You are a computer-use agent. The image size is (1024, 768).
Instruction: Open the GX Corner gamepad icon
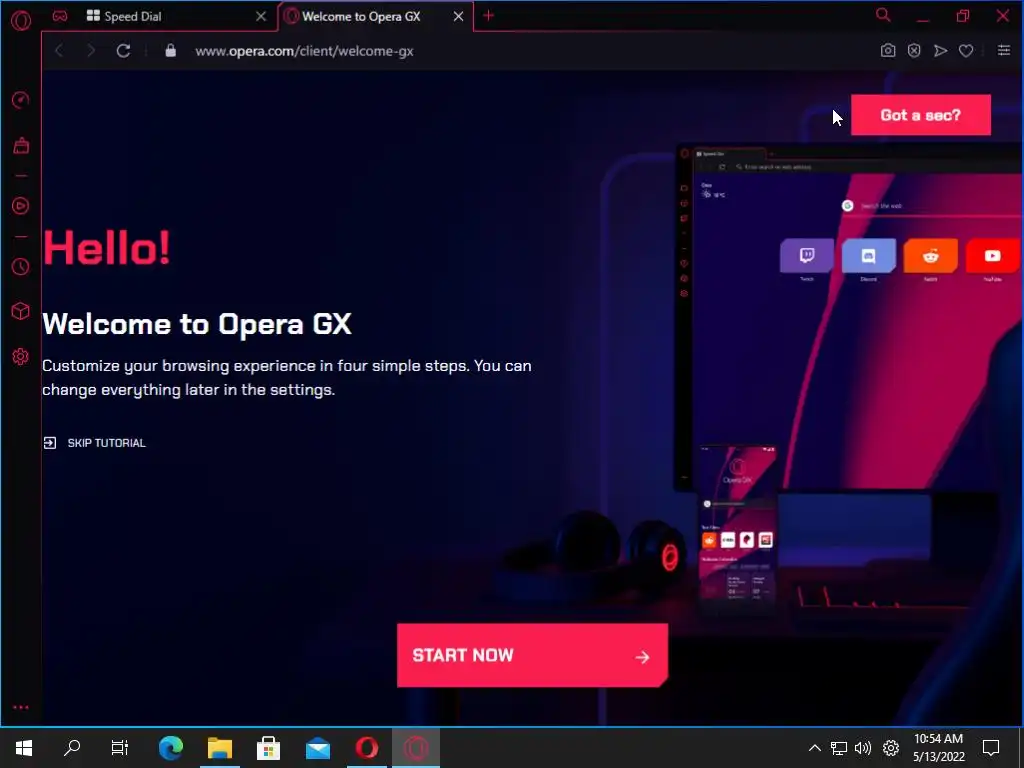click(60, 16)
